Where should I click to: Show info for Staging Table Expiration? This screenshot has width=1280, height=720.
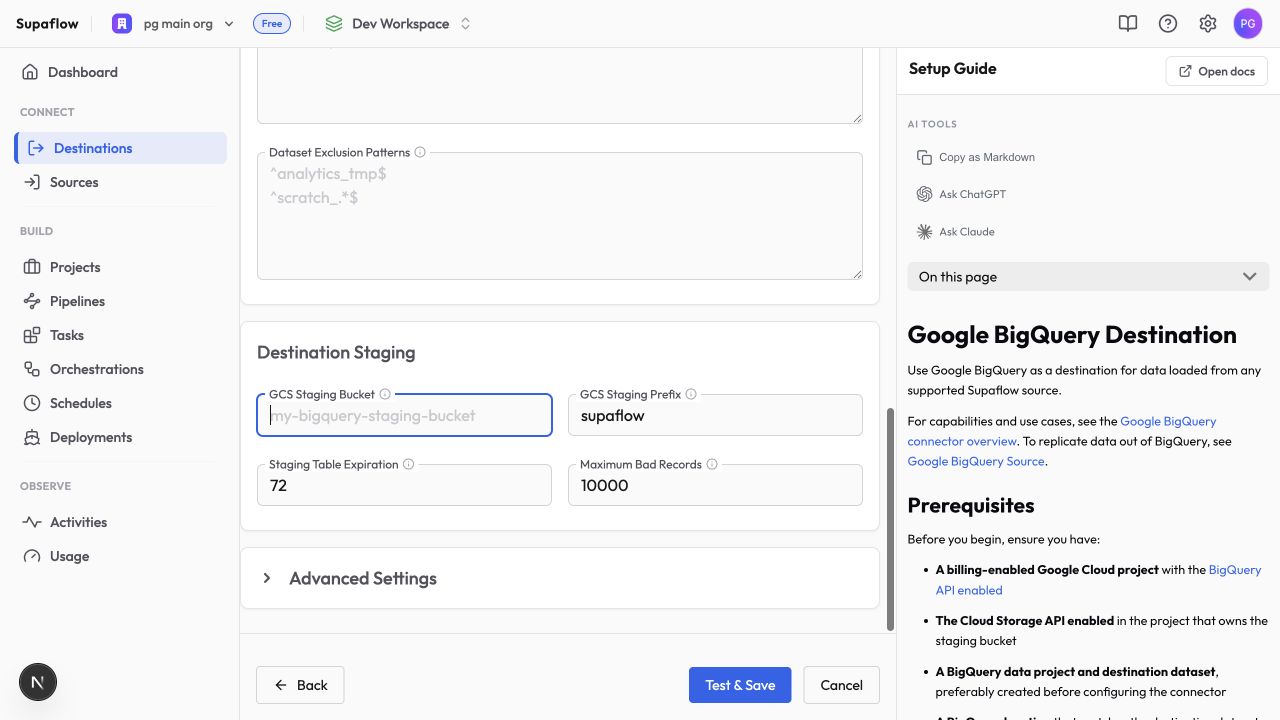[x=409, y=464]
